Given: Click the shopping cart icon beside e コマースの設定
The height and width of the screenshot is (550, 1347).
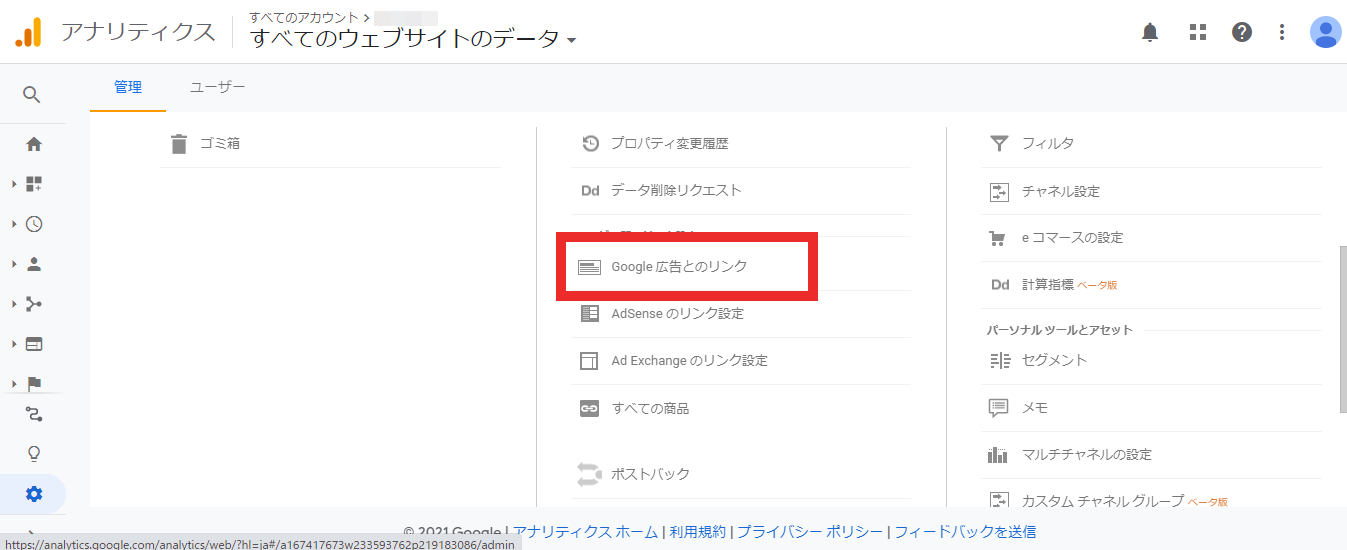Looking at the screenshot, I should pos(998,238).
